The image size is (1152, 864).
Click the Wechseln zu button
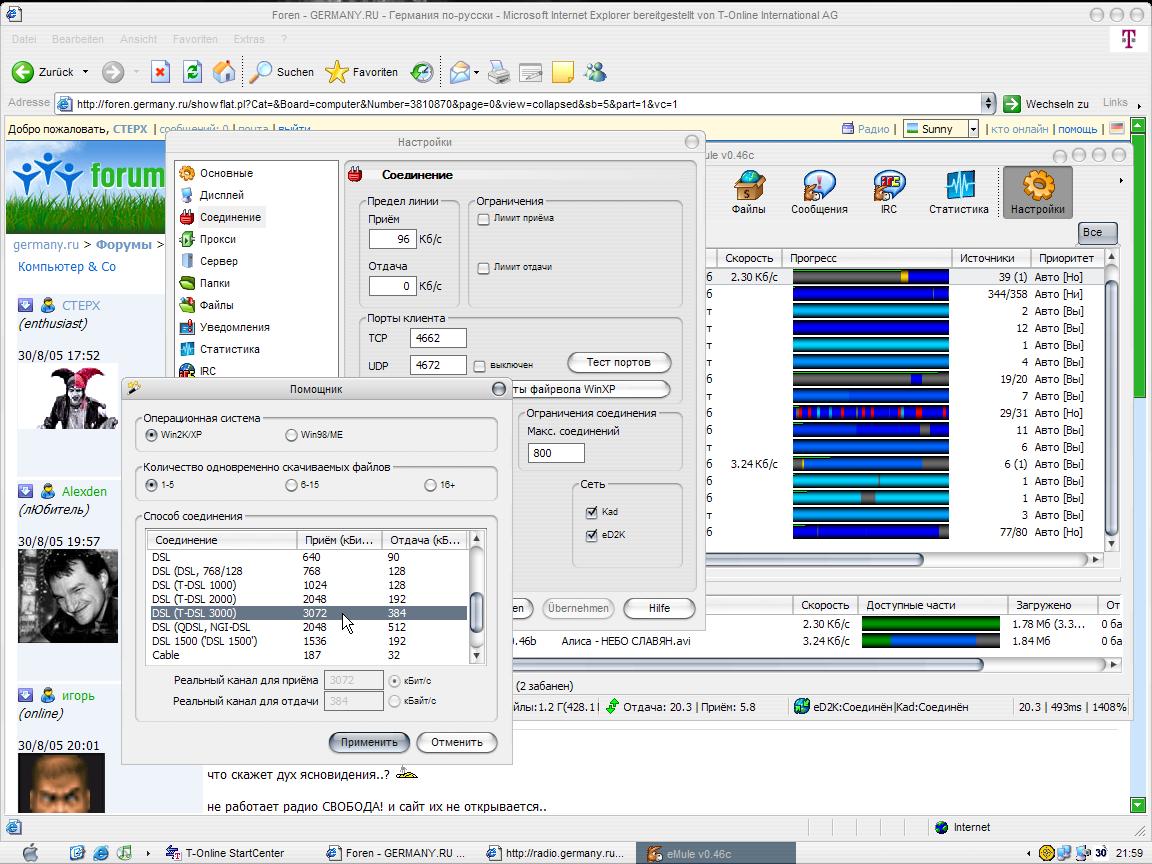pos(1046,104)
